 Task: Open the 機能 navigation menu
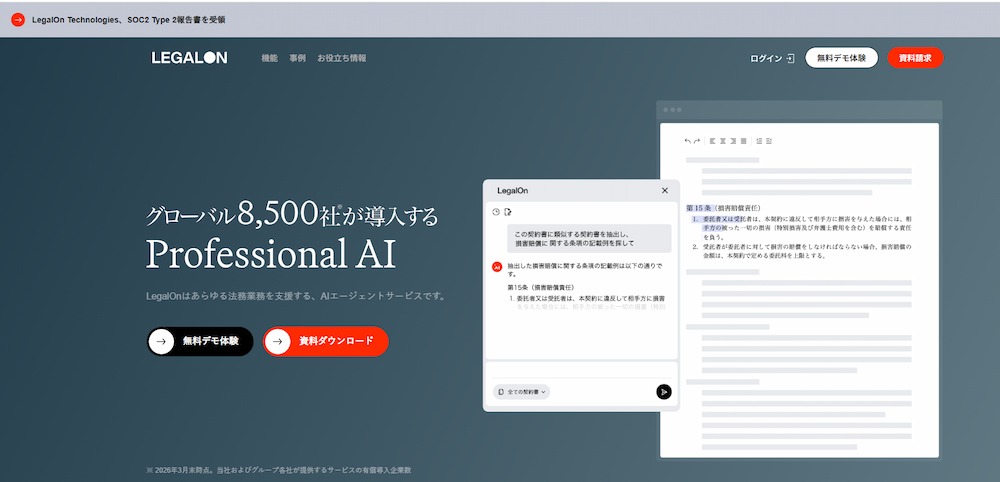point(270,58)
